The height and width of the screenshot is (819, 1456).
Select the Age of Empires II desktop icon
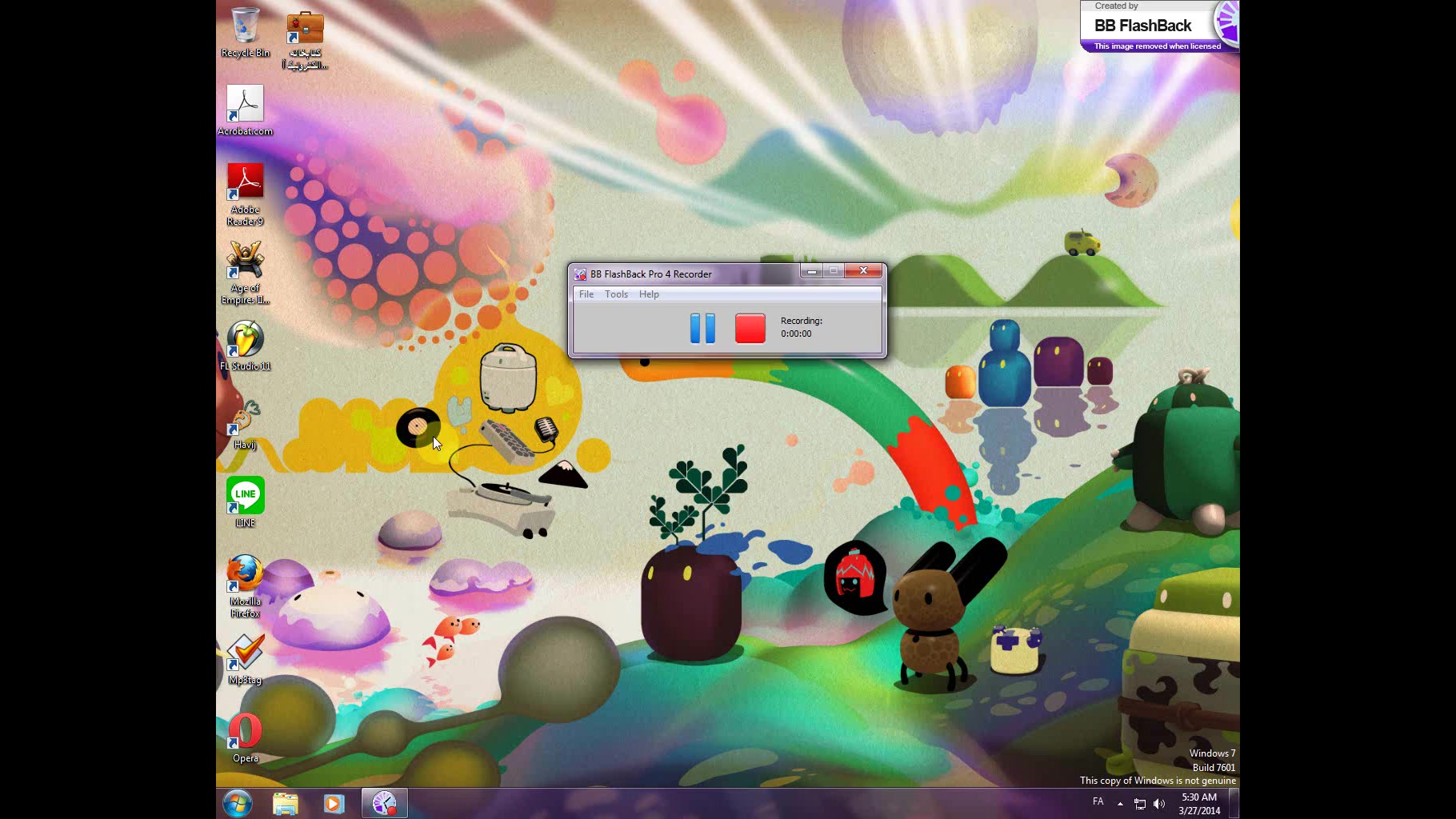(x=245, y=273)
